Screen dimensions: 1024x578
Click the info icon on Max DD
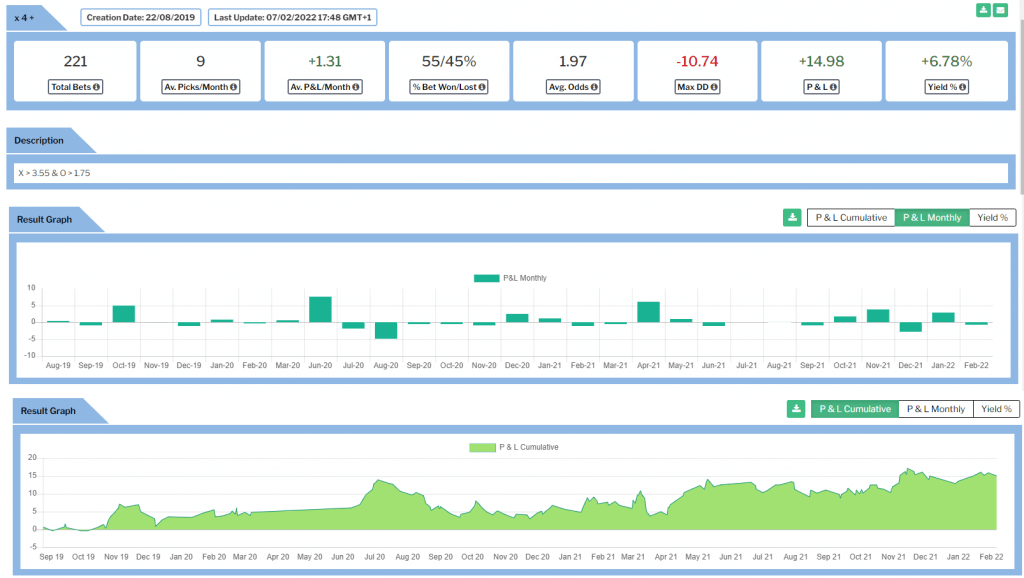pyautogui.click(x=714, y=87)
